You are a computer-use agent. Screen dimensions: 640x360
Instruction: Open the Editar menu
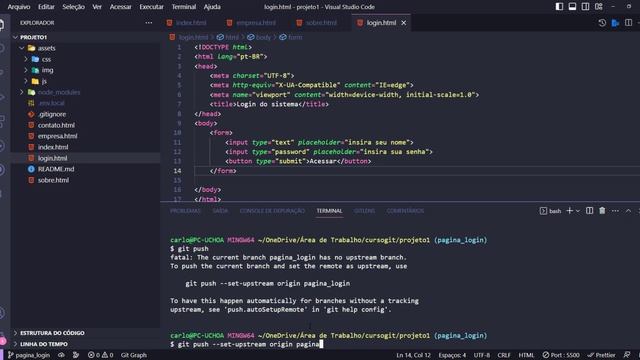(x=46, y=7)
